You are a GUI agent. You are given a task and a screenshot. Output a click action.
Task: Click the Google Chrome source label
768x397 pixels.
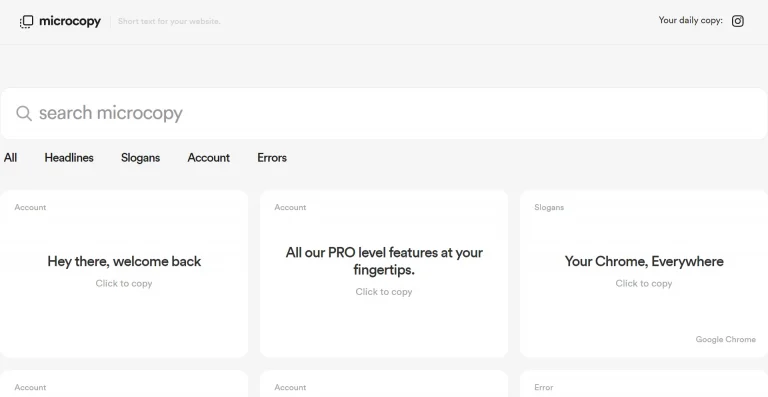(725, 339)
